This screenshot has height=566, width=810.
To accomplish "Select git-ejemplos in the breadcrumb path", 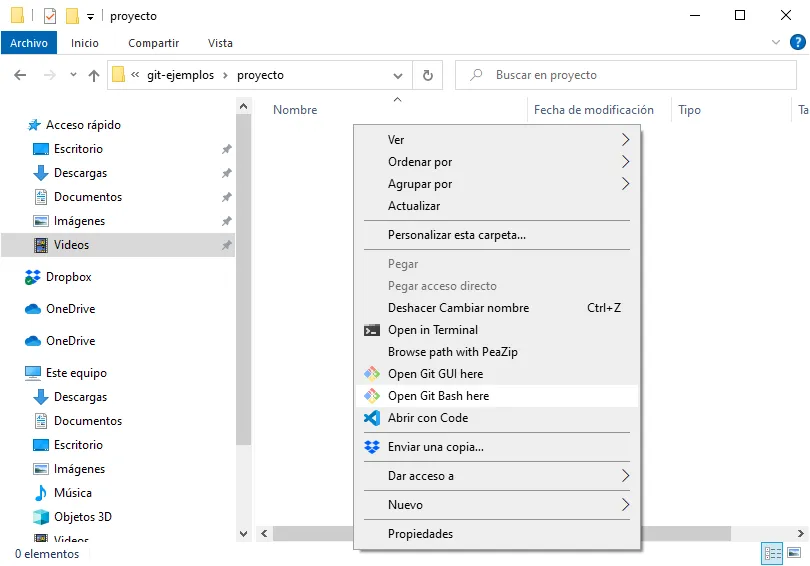I will tap(180, 75).
